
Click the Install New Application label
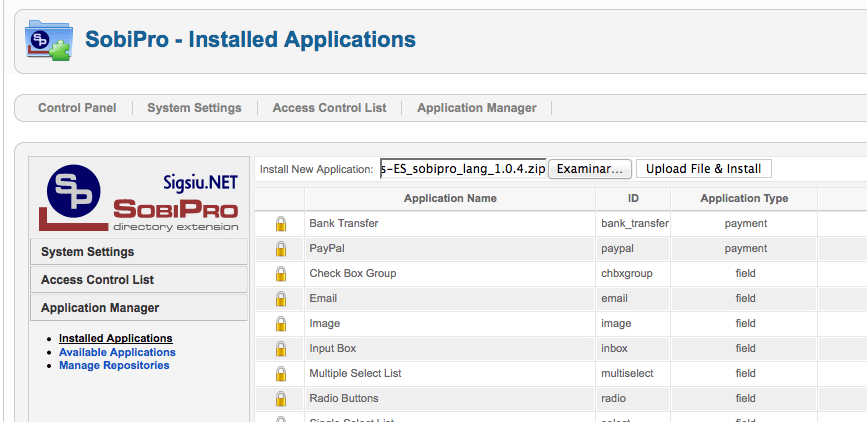click(x=316, y=169)
